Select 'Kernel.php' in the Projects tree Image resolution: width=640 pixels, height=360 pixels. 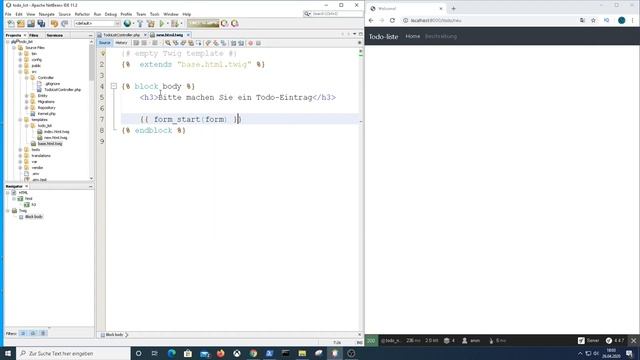coord(47,114)
